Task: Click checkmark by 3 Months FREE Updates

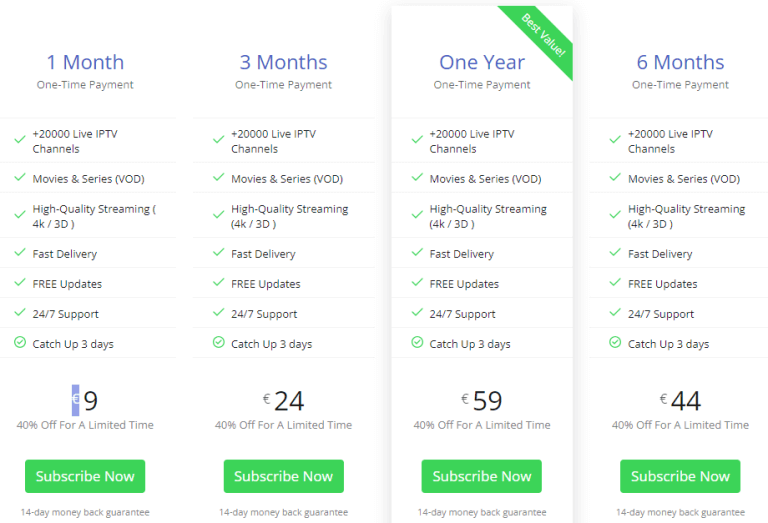Action: coord(218,283)
